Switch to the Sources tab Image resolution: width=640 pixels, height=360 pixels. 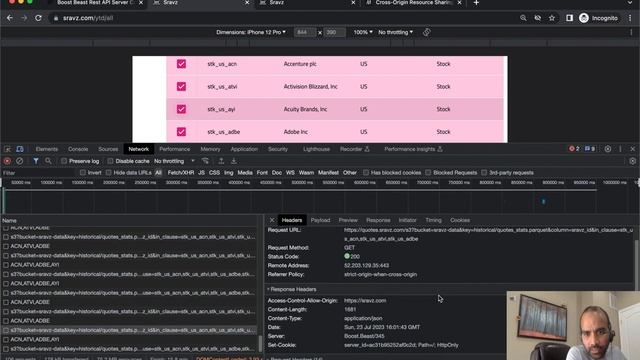click(108, 149)
